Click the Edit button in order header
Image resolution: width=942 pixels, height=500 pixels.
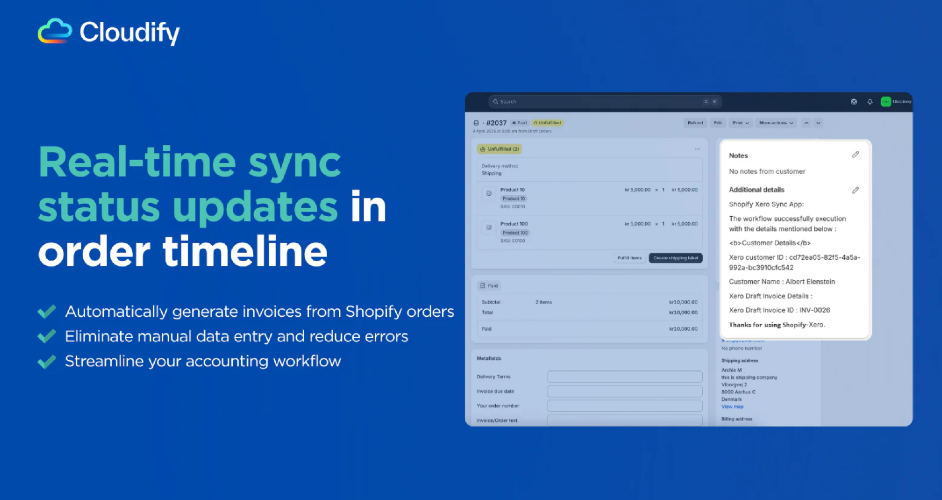pyautogui.click(x=717, y=123)
